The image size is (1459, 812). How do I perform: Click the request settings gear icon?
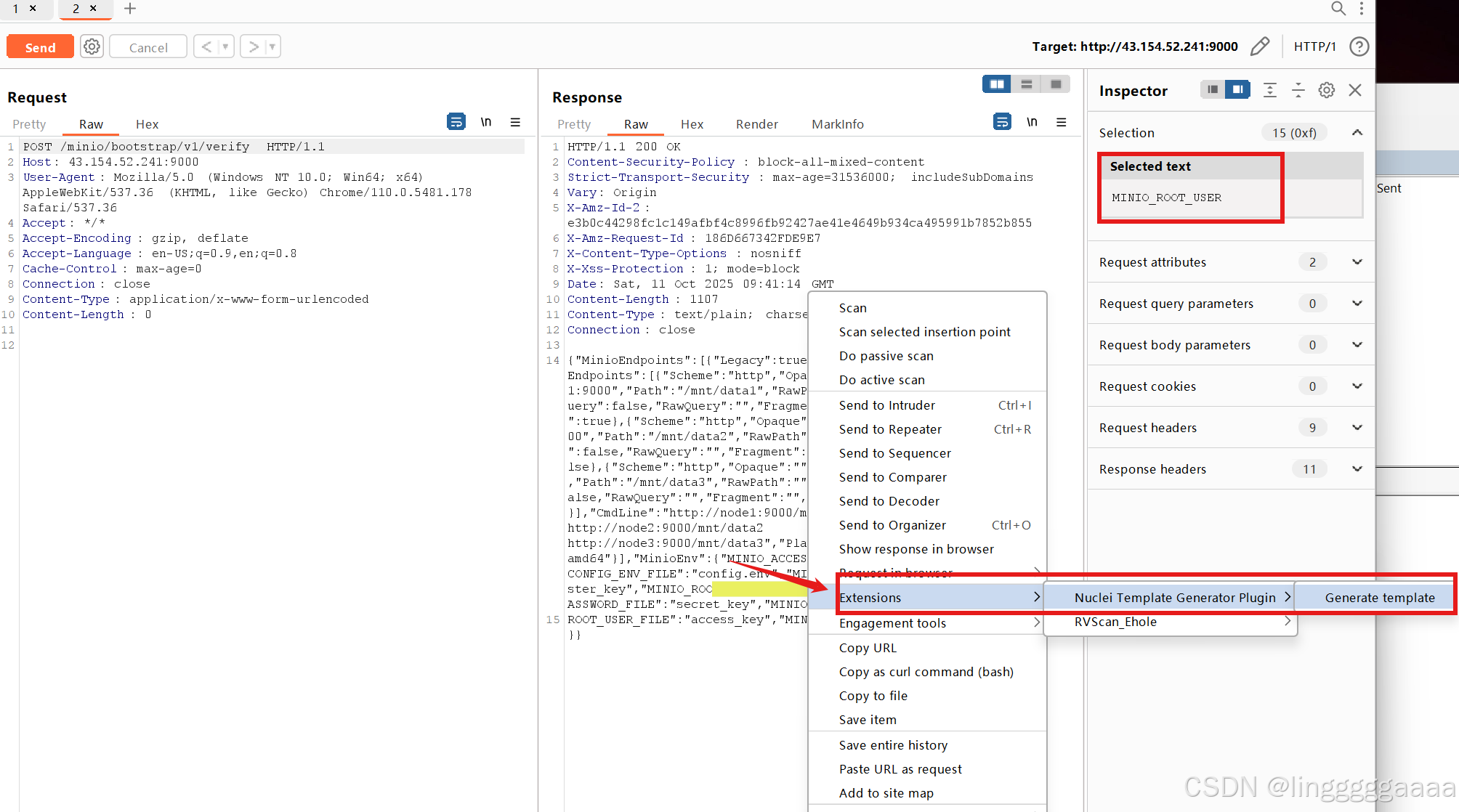point(92,47)
